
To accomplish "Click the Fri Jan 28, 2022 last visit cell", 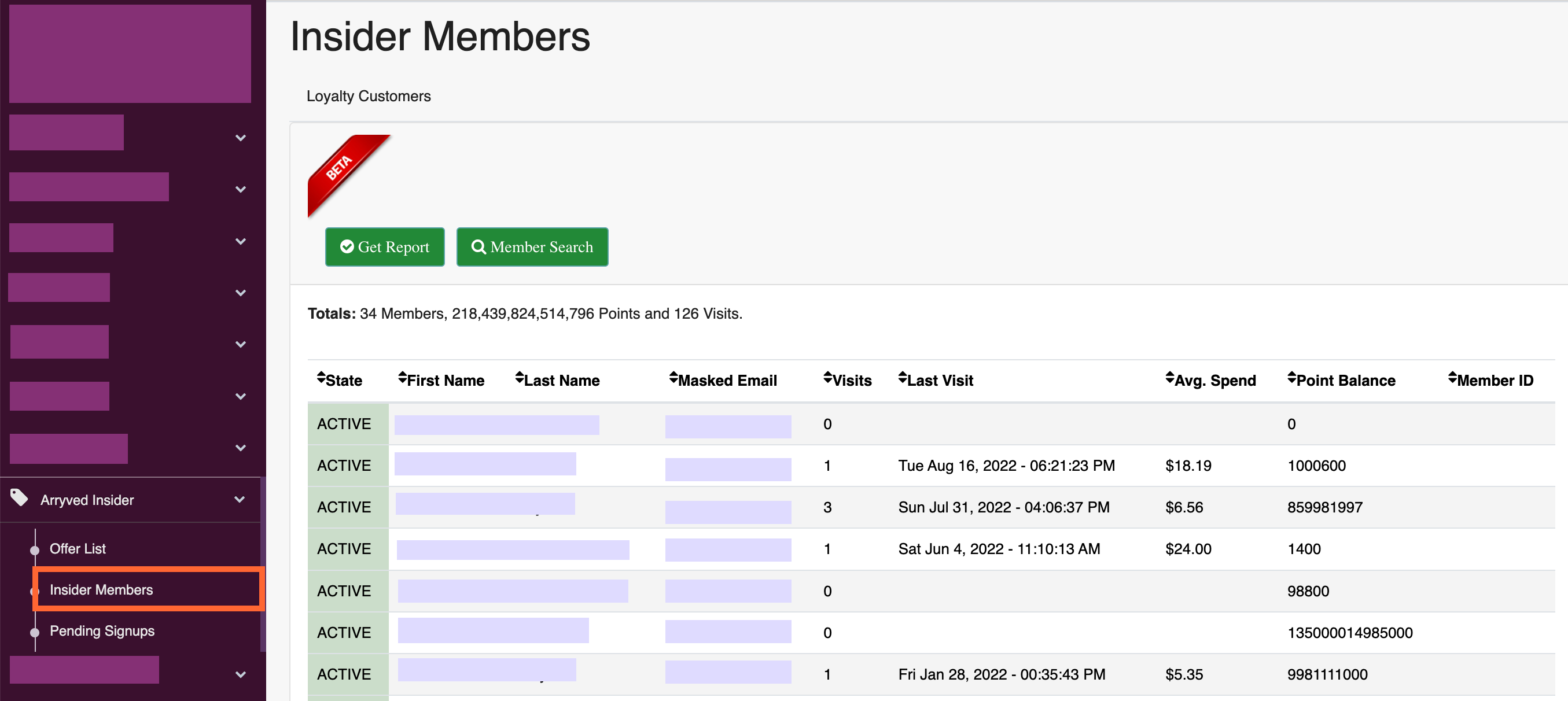I will click(1002, 674).
